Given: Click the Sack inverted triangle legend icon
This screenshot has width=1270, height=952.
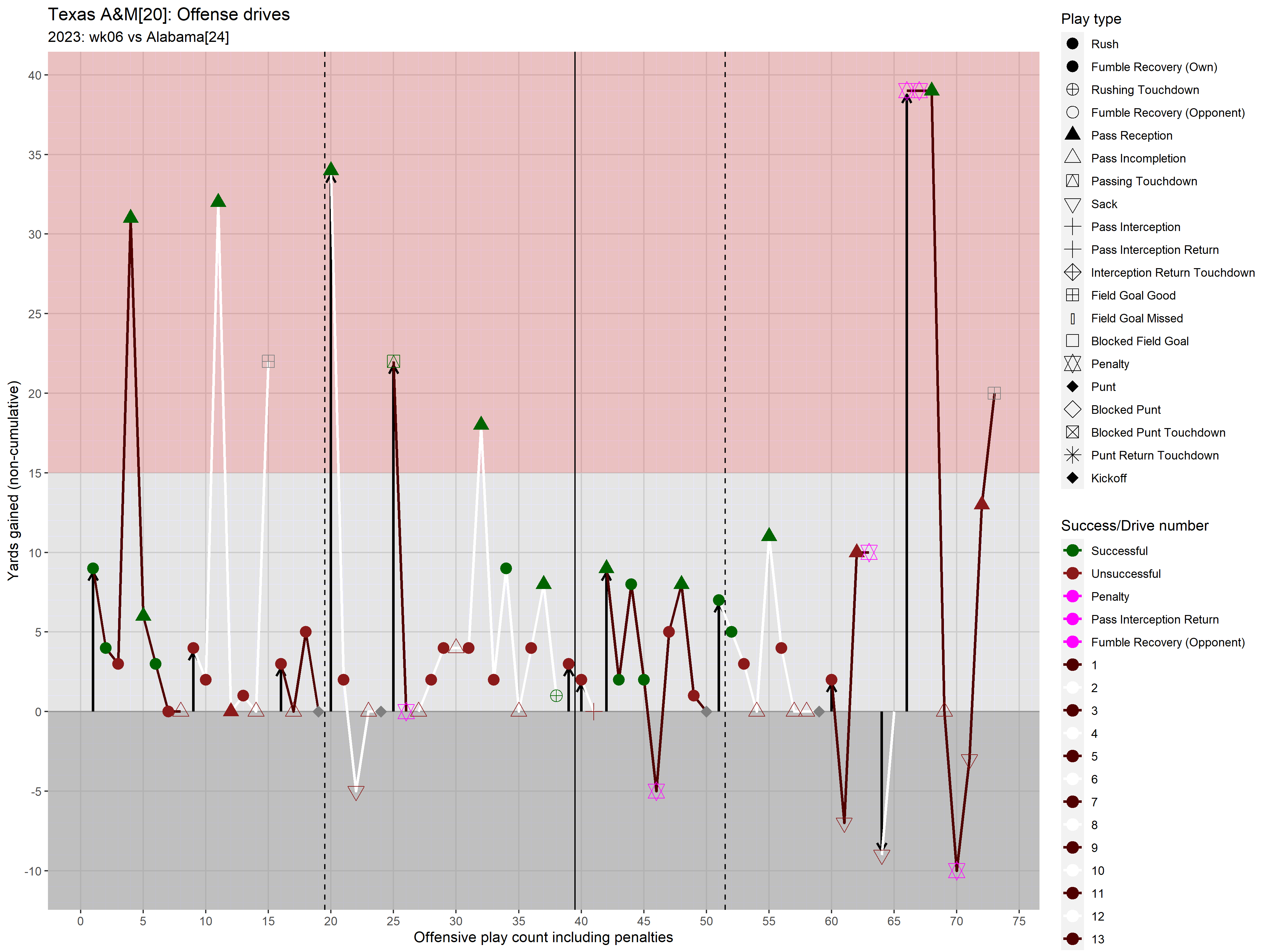Looking at the screenshot, I should [x=1072, y=205].
